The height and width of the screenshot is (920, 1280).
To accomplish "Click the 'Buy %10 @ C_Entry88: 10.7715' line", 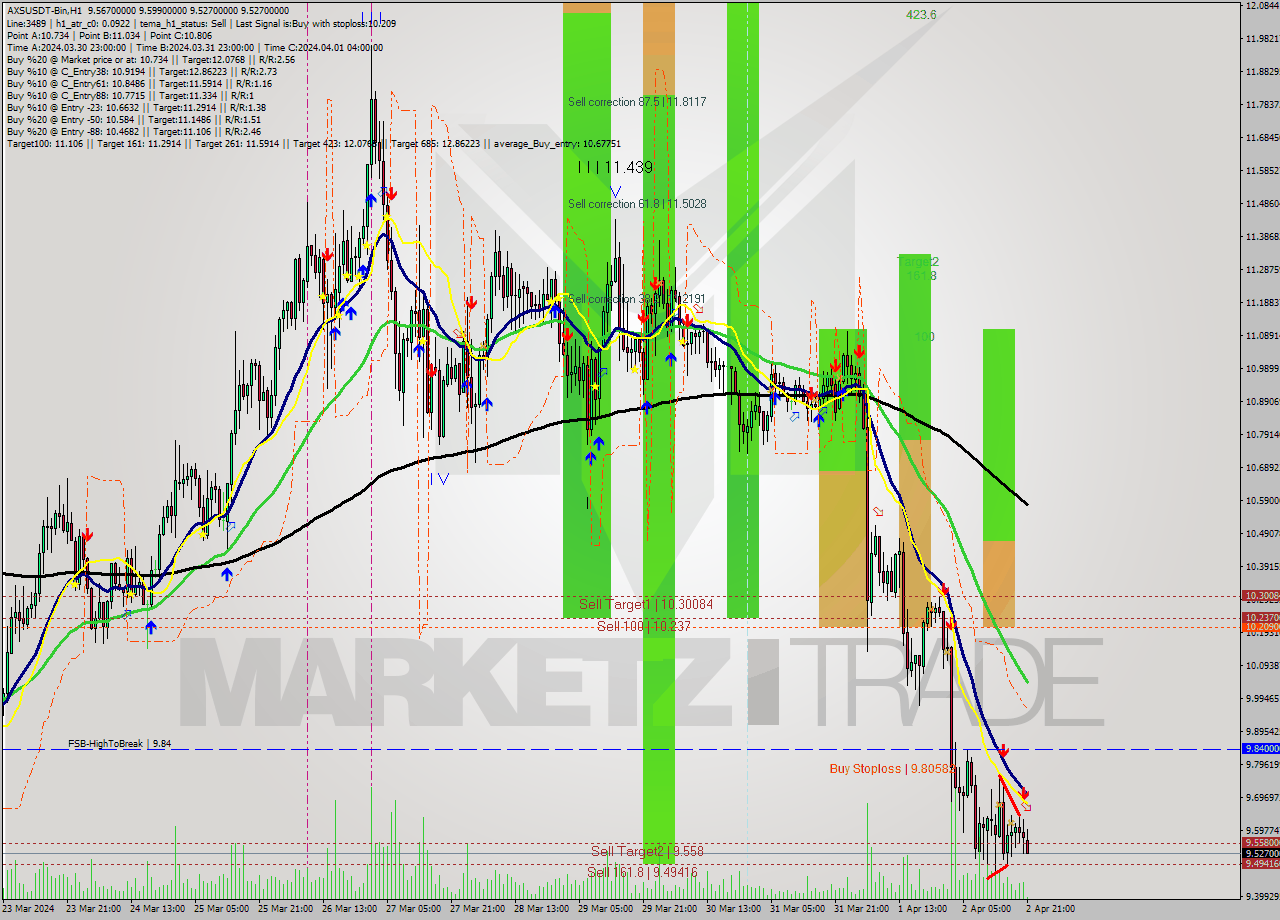I will click(131, 95).
